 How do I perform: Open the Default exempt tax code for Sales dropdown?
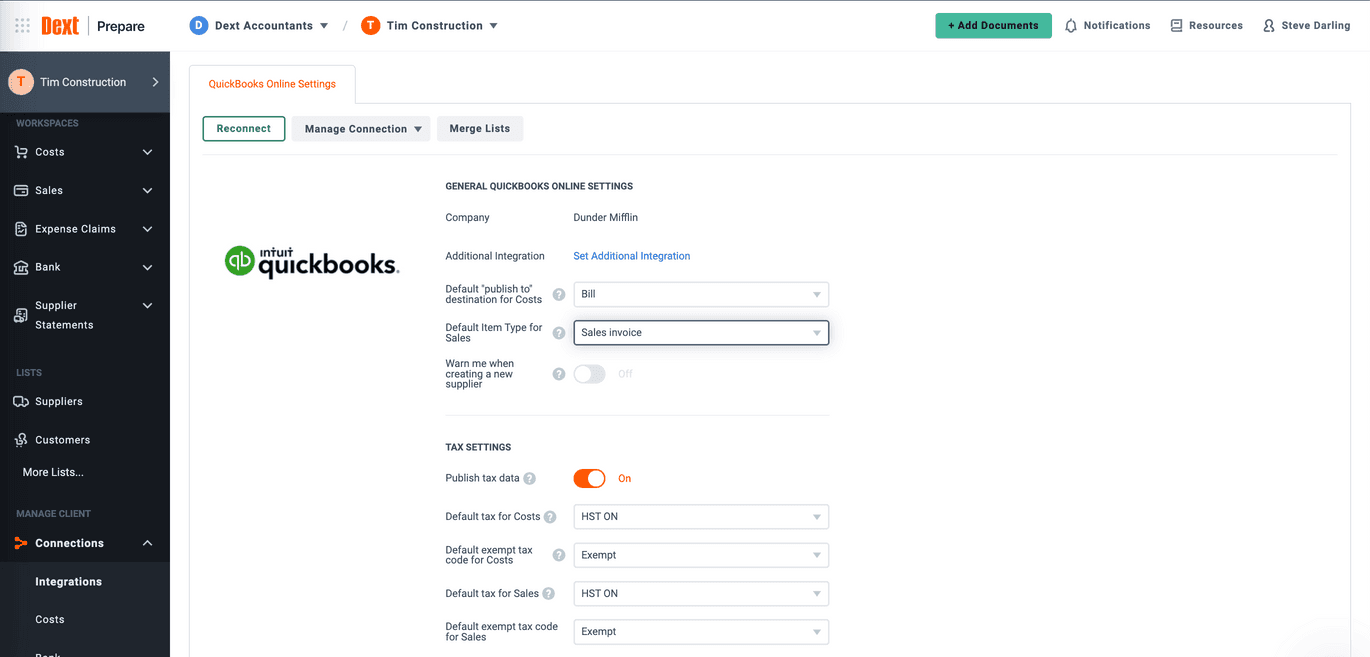[x=701, y=632]
